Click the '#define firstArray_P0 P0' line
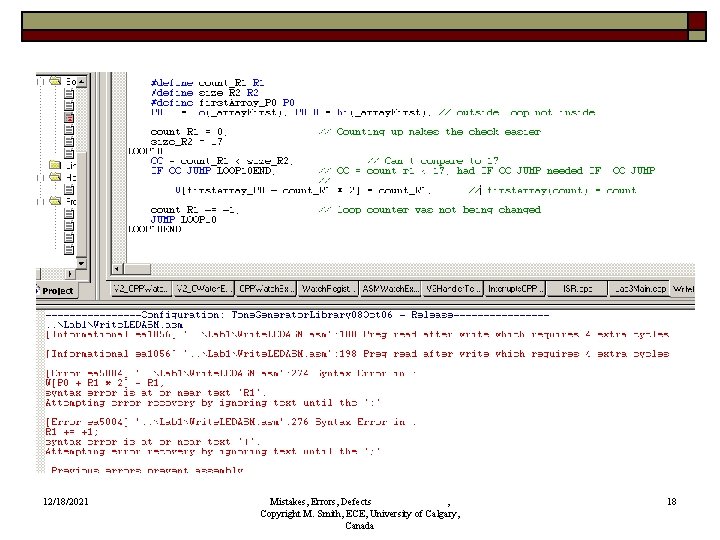The image size is (720, 540). click(x=222, y=102)
